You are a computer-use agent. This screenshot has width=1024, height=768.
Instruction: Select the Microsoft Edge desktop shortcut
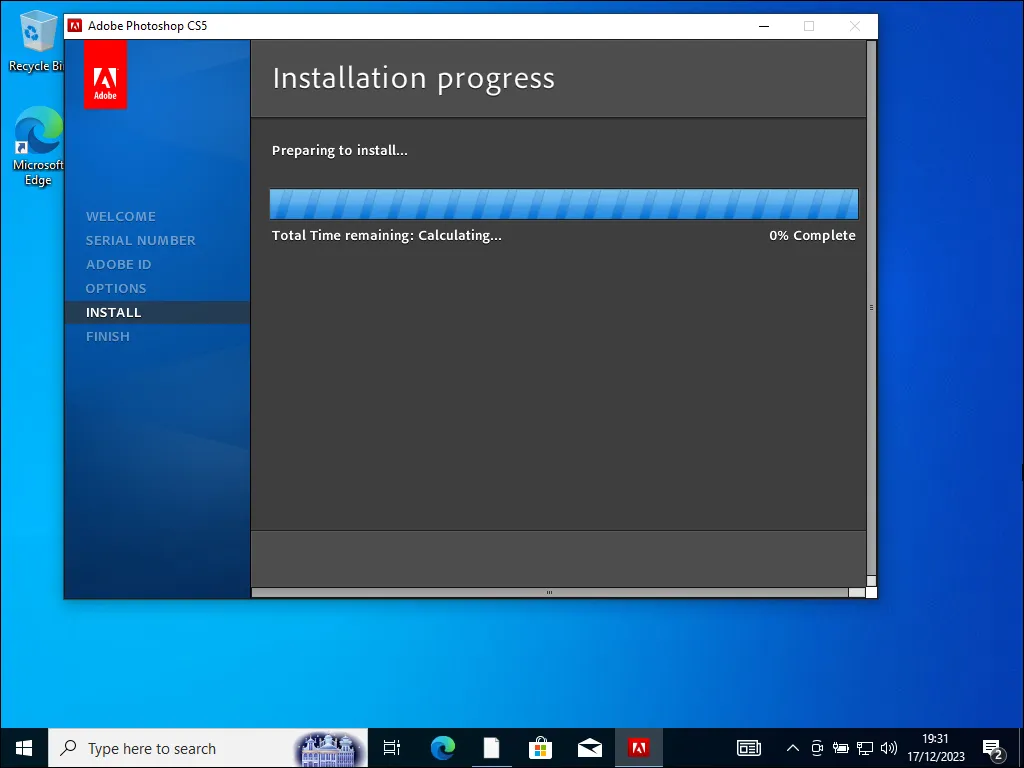(x=38, y=147)
